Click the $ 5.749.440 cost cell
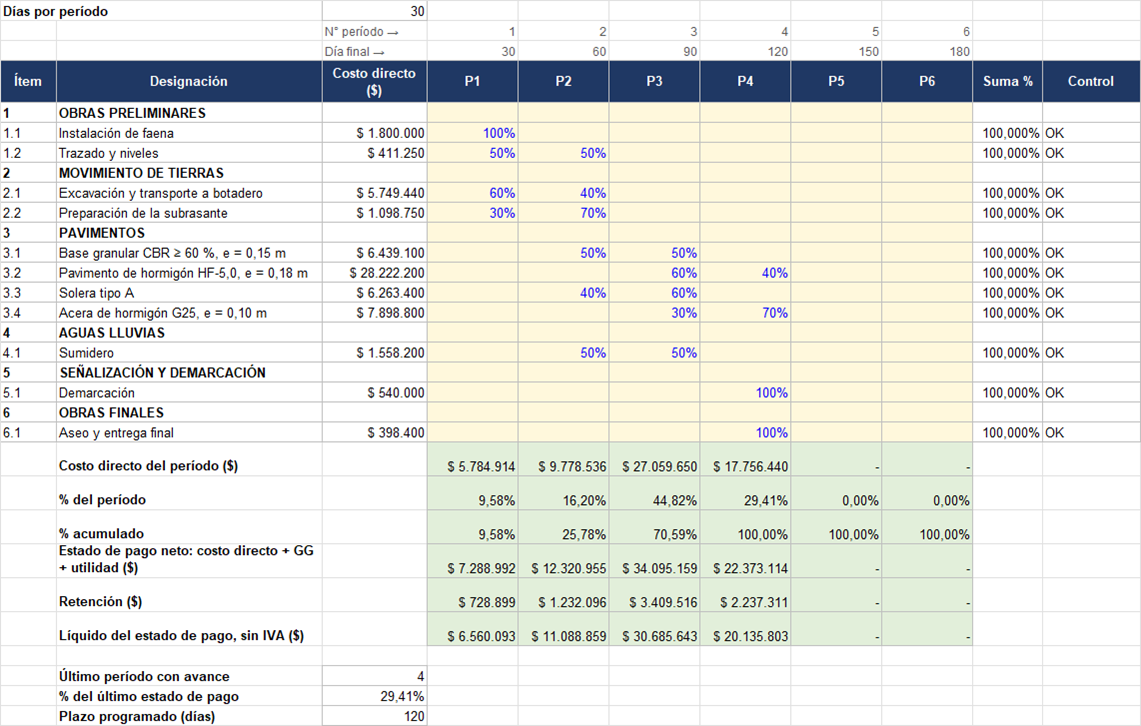The image size is (1141, 726). [x=375, y=193]
